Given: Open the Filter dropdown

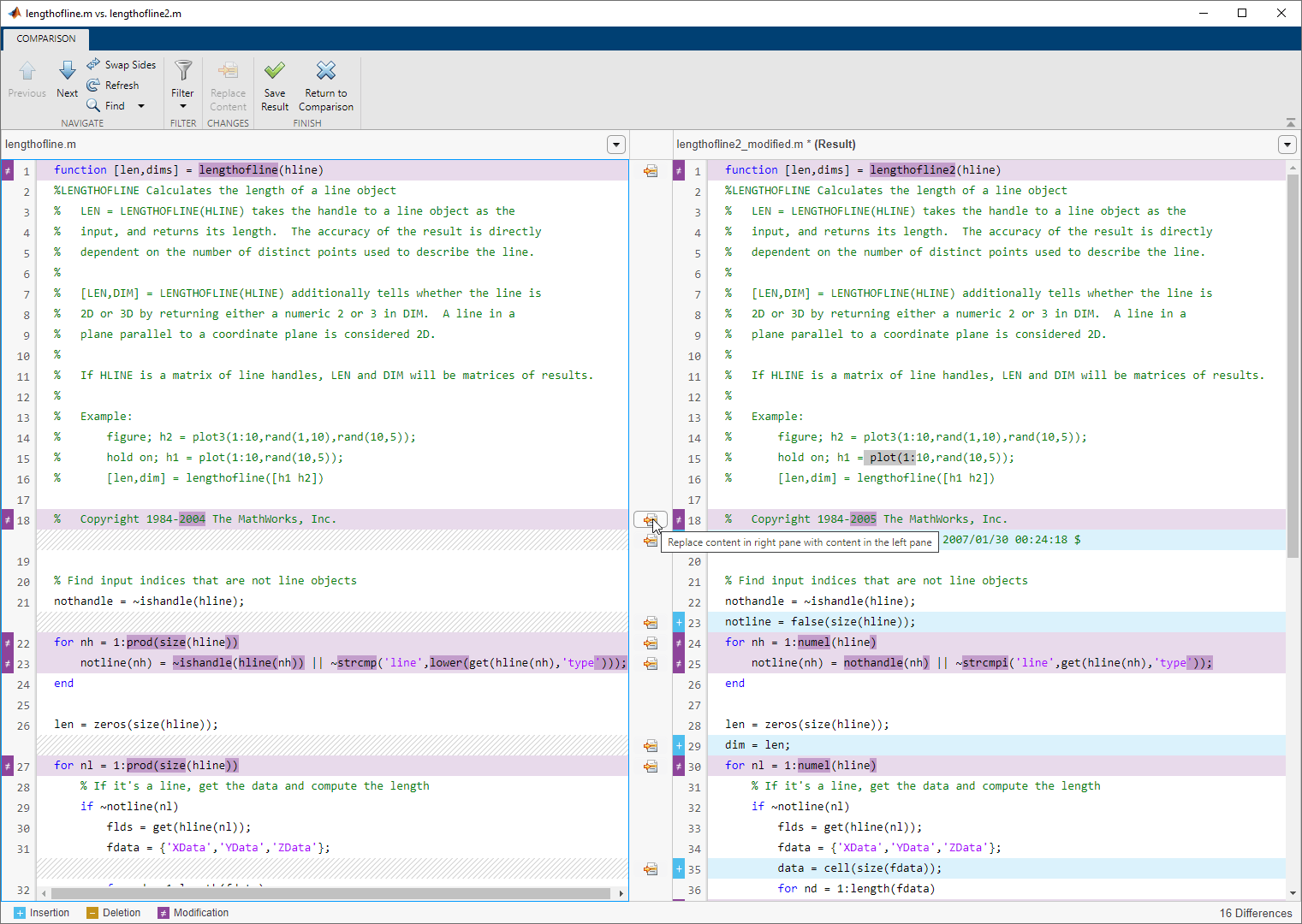Looking at the screenshot, I should pos(182,86).
